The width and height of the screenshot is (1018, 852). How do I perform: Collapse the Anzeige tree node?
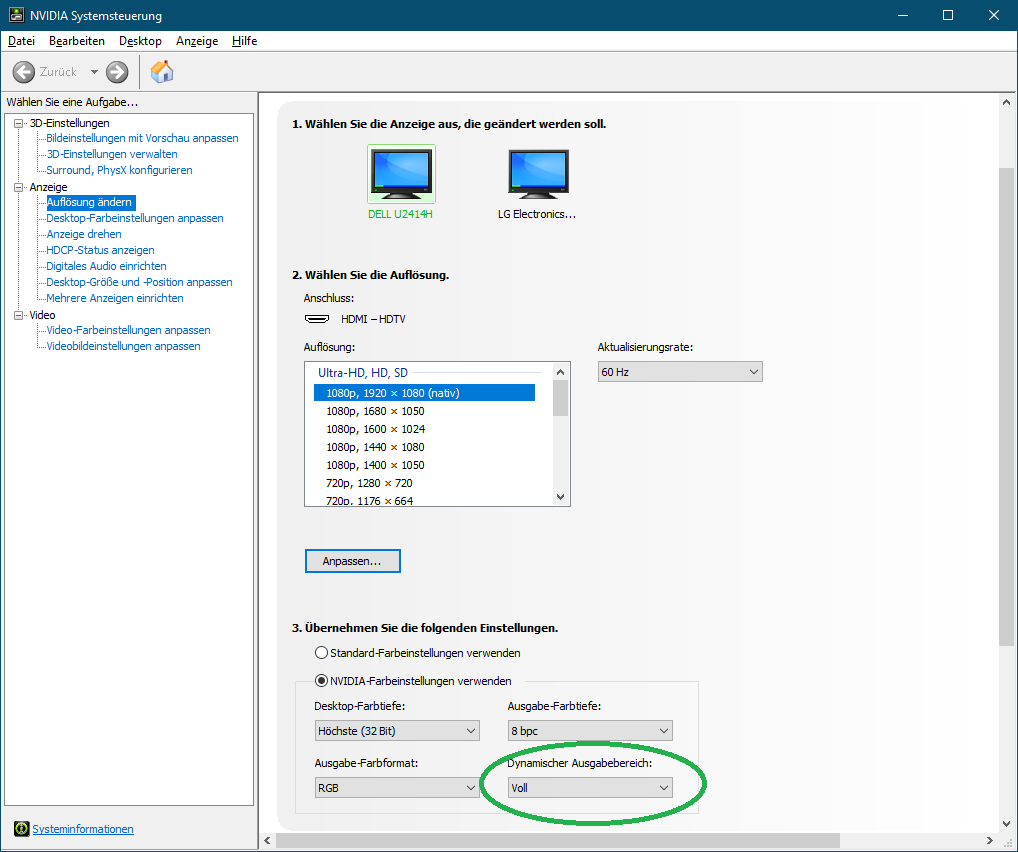19,187
